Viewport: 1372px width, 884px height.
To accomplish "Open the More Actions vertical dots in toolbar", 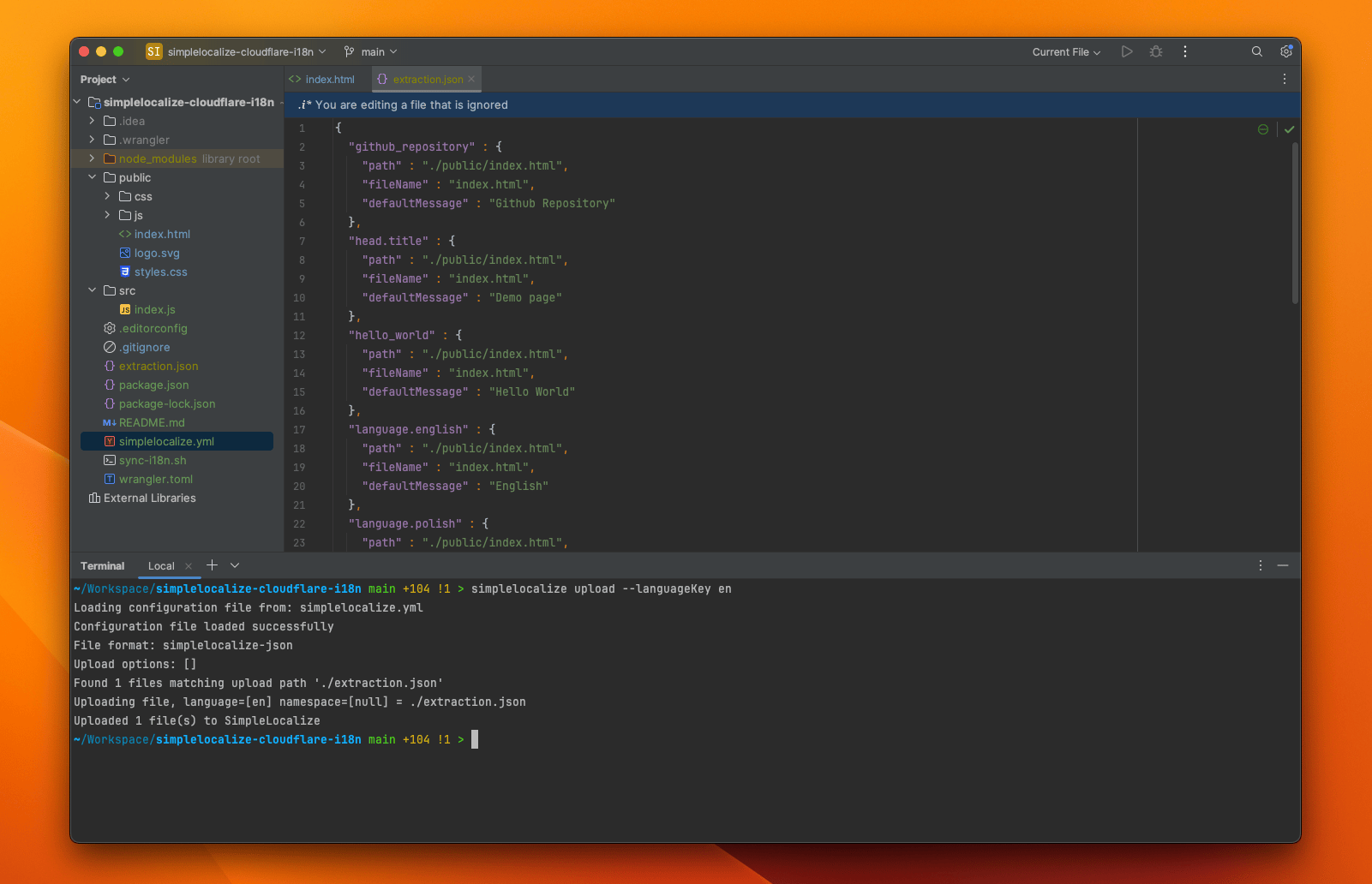I will pyautogui.click(x=1185, y=51).
